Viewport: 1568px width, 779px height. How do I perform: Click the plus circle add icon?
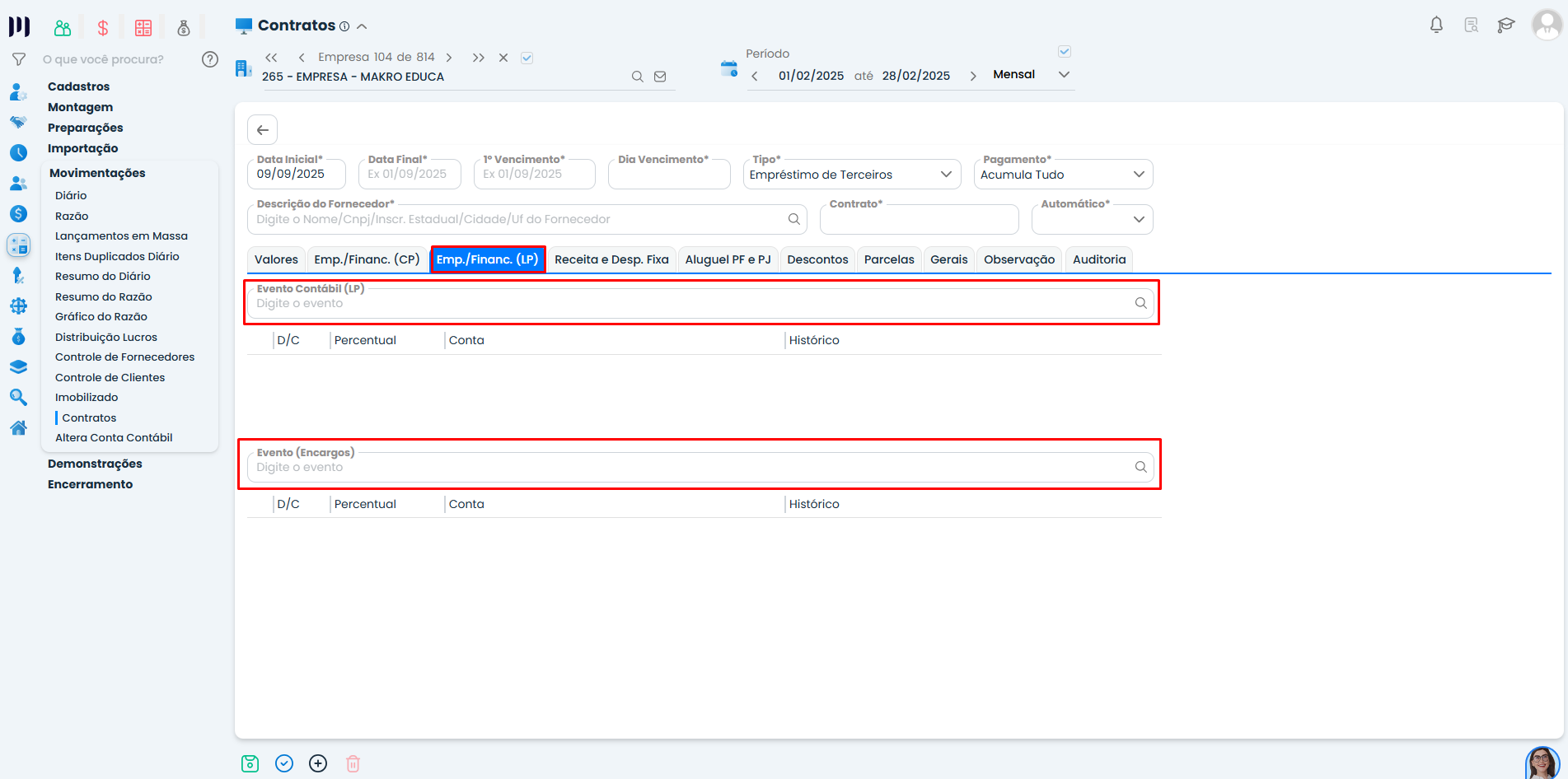tap(318, 763)
